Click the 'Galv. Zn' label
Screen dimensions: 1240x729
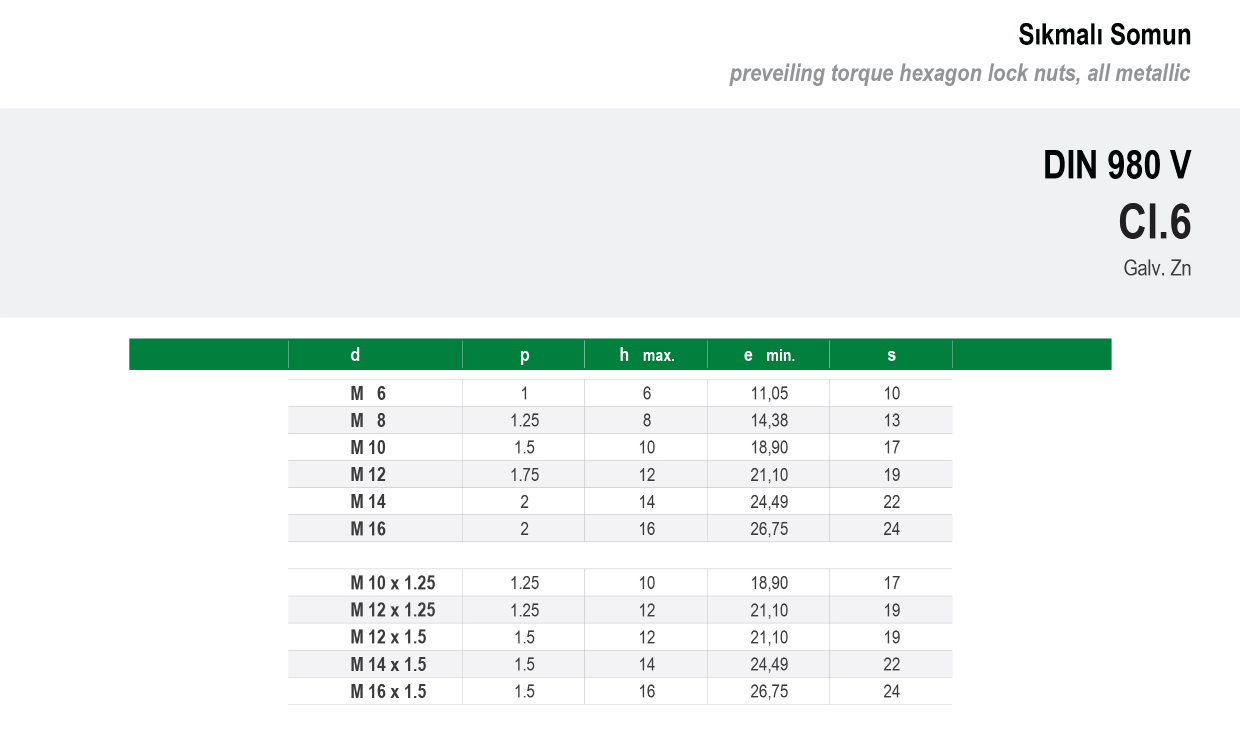1157,268
